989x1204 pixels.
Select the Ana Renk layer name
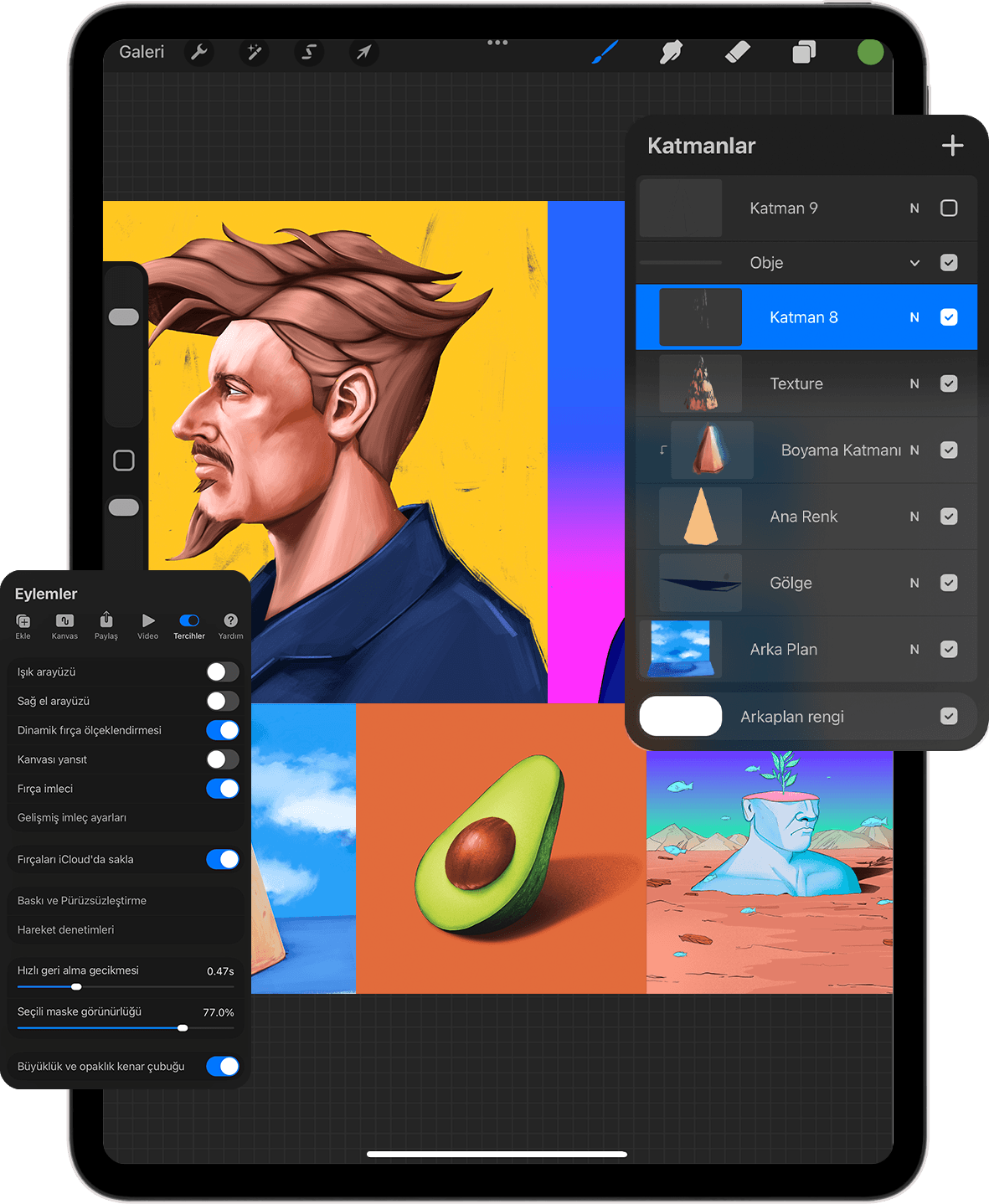[x=803, y=517]
